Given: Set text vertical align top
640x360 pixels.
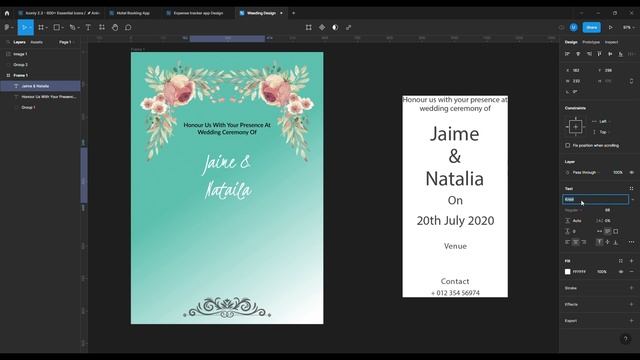Looking at the screenshot, I should pos(599,242).
